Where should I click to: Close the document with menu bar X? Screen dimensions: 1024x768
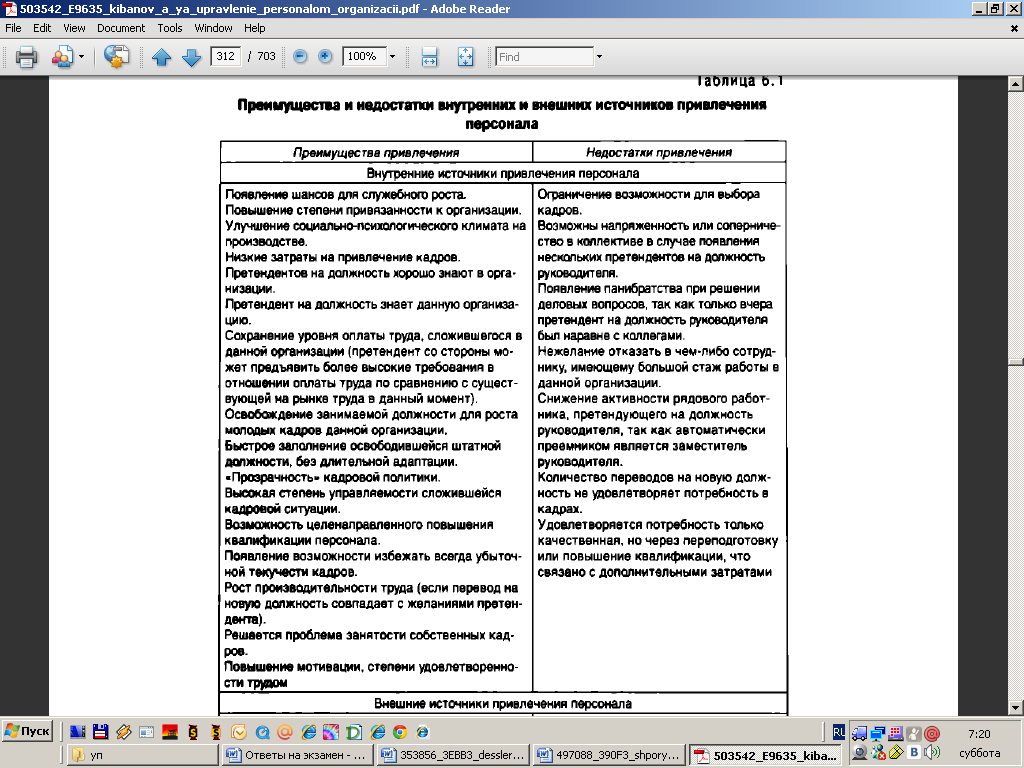point(1014,28)
